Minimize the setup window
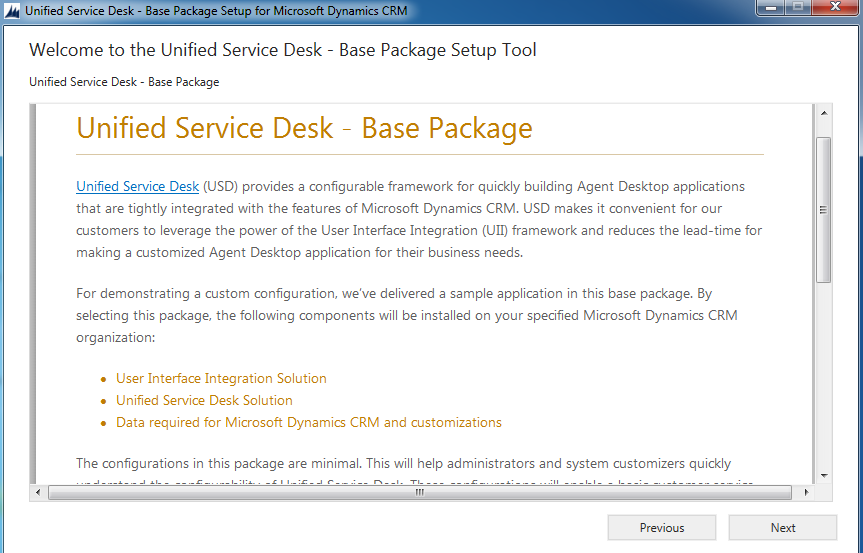863x553 pixels. [x=770, y=9]
